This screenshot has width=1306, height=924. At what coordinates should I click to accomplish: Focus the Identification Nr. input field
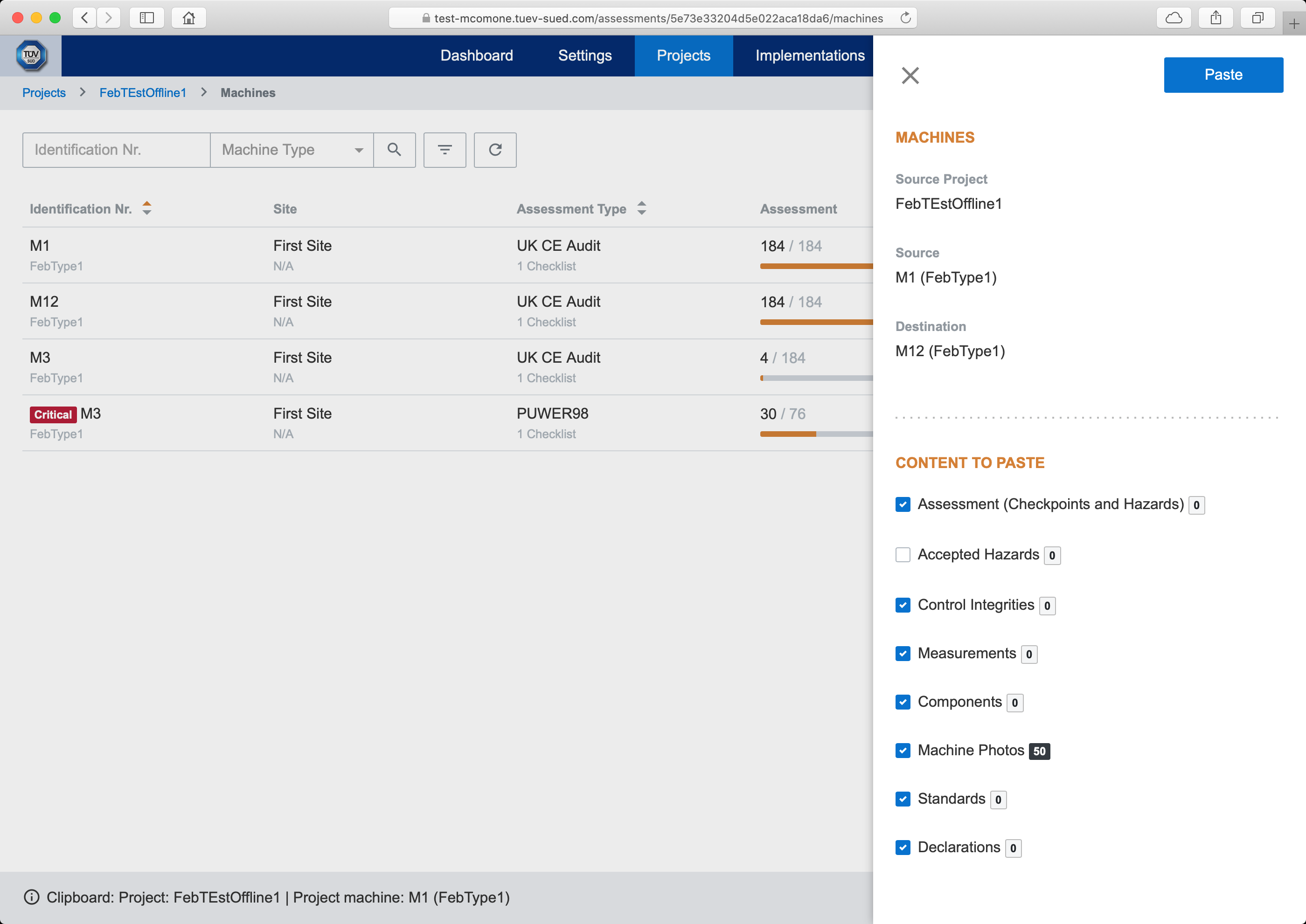[x=116, y=150]
